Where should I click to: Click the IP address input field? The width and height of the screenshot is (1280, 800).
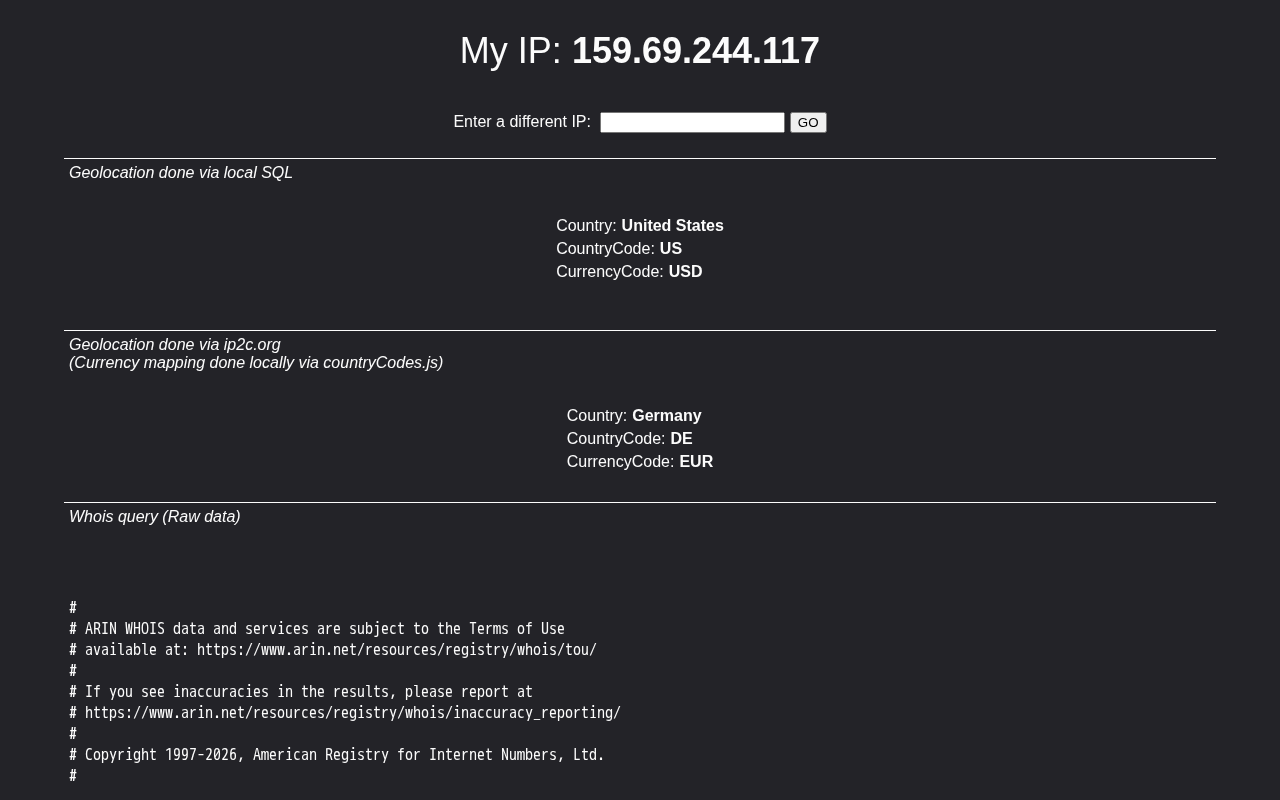692,122
